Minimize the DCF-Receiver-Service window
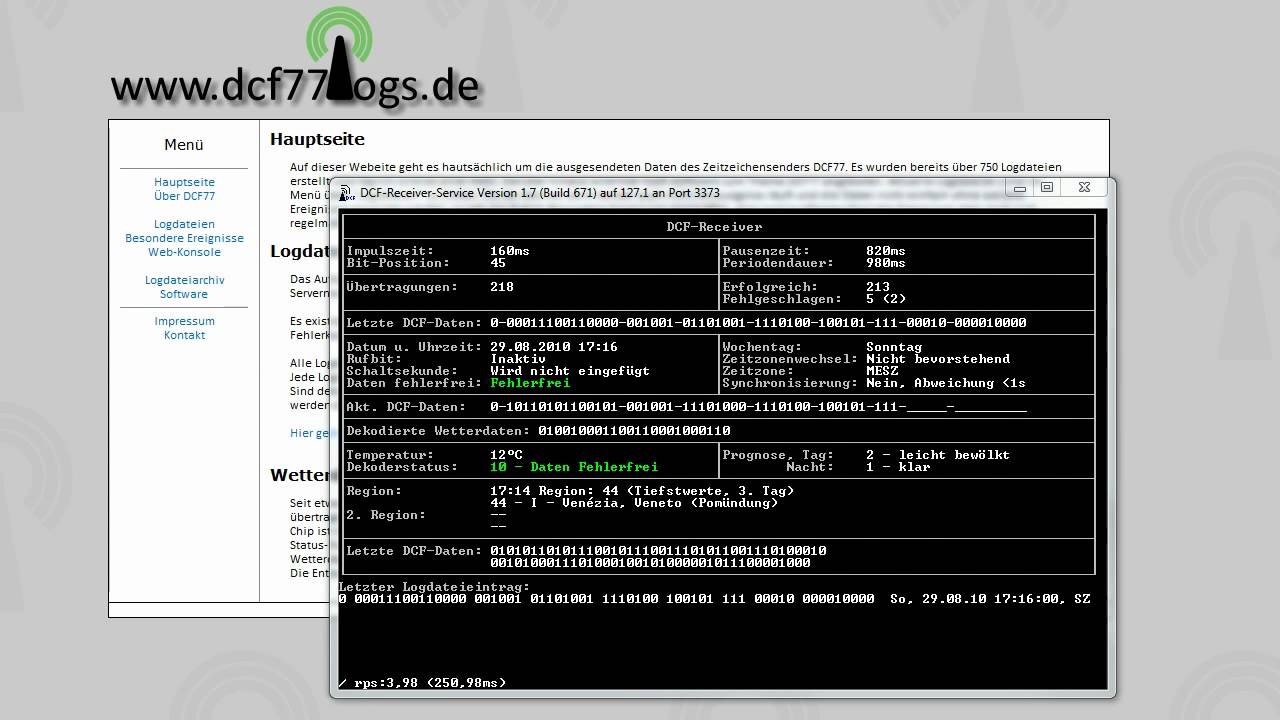This screenshot has height=720, width=1280. coord(1020,188)
